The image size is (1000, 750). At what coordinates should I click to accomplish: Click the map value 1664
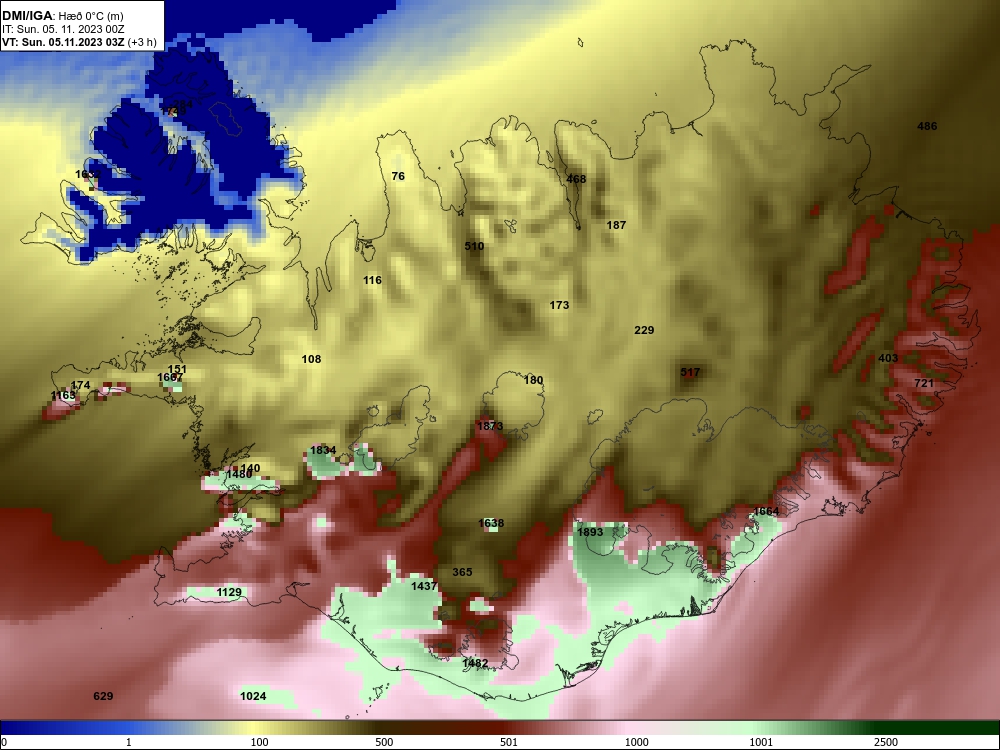pyautogui.click(x=766, y=511)
